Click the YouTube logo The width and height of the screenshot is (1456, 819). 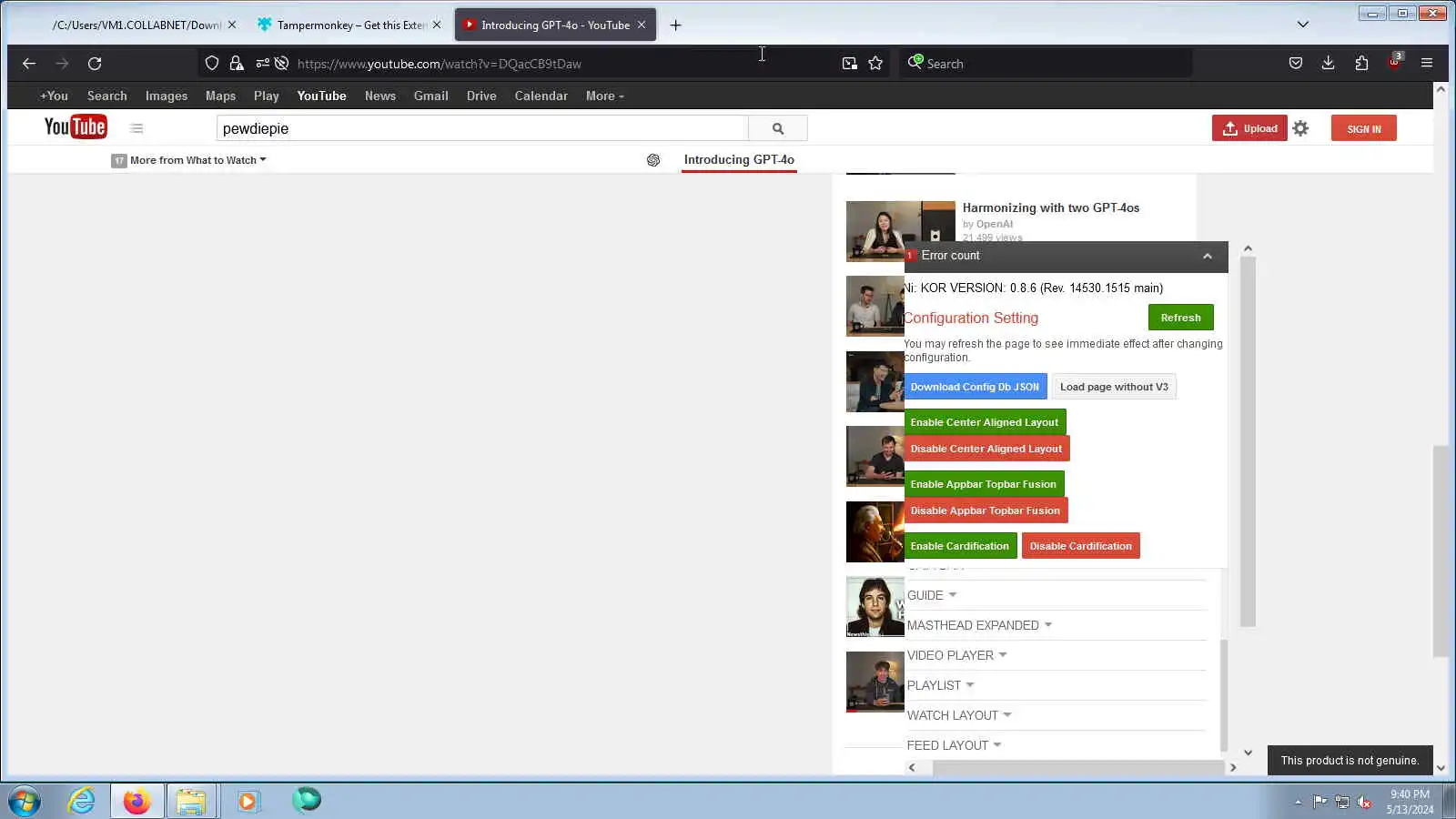76,127
